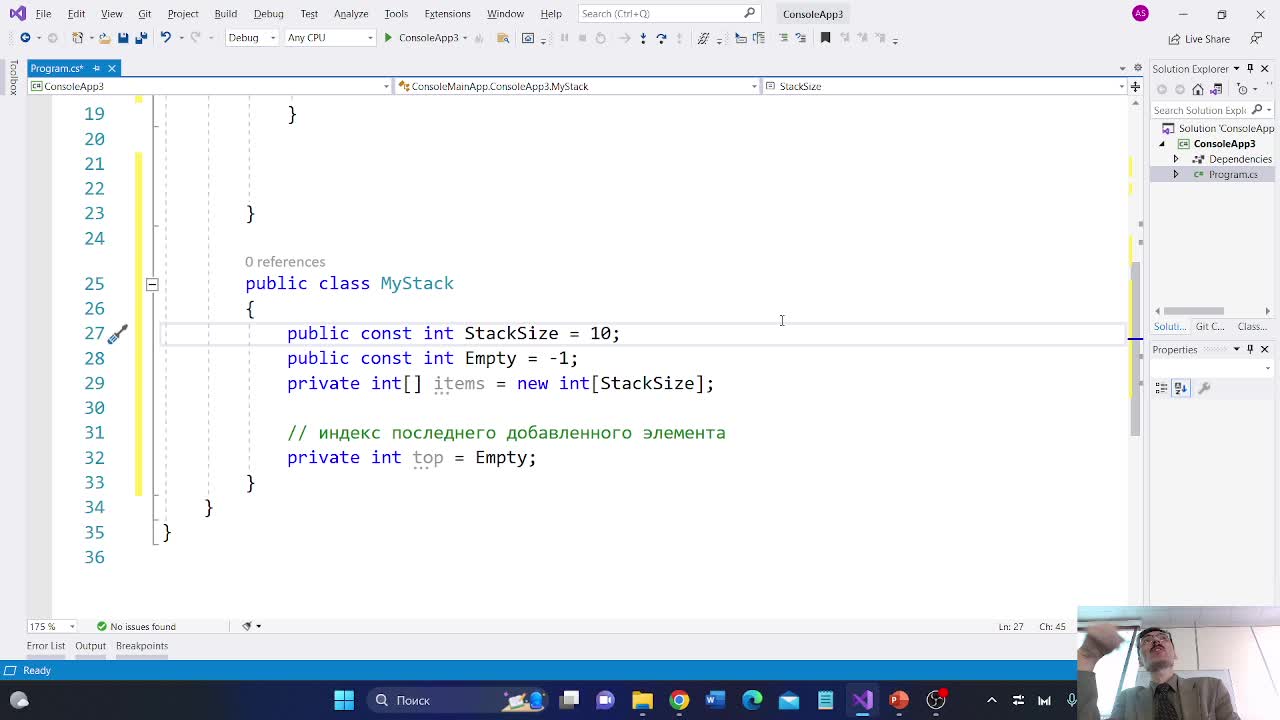This screenshot has width=1280, height=720.
Task: Click the Find in Files icon
Action: tap(502, 38)
